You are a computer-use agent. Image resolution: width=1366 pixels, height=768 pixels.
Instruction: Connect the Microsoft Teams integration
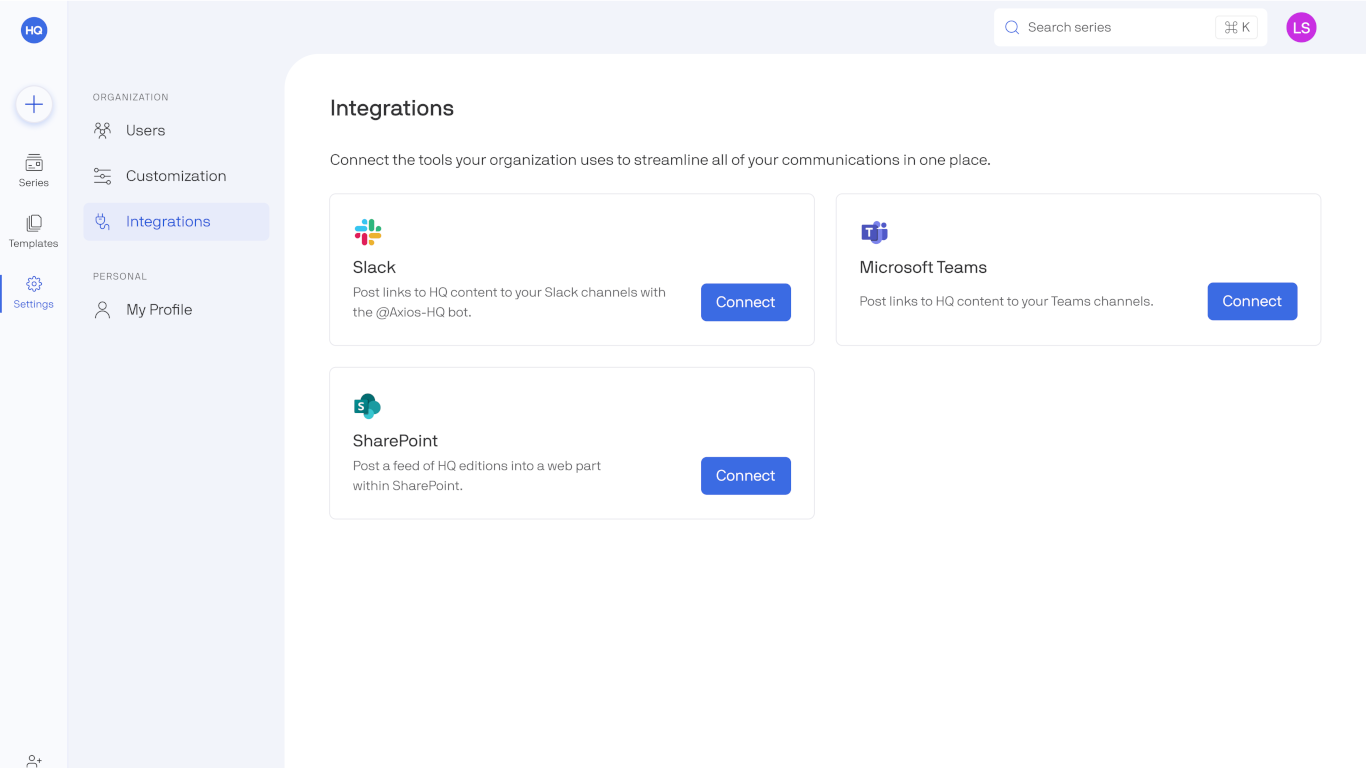click(1252, 301)
